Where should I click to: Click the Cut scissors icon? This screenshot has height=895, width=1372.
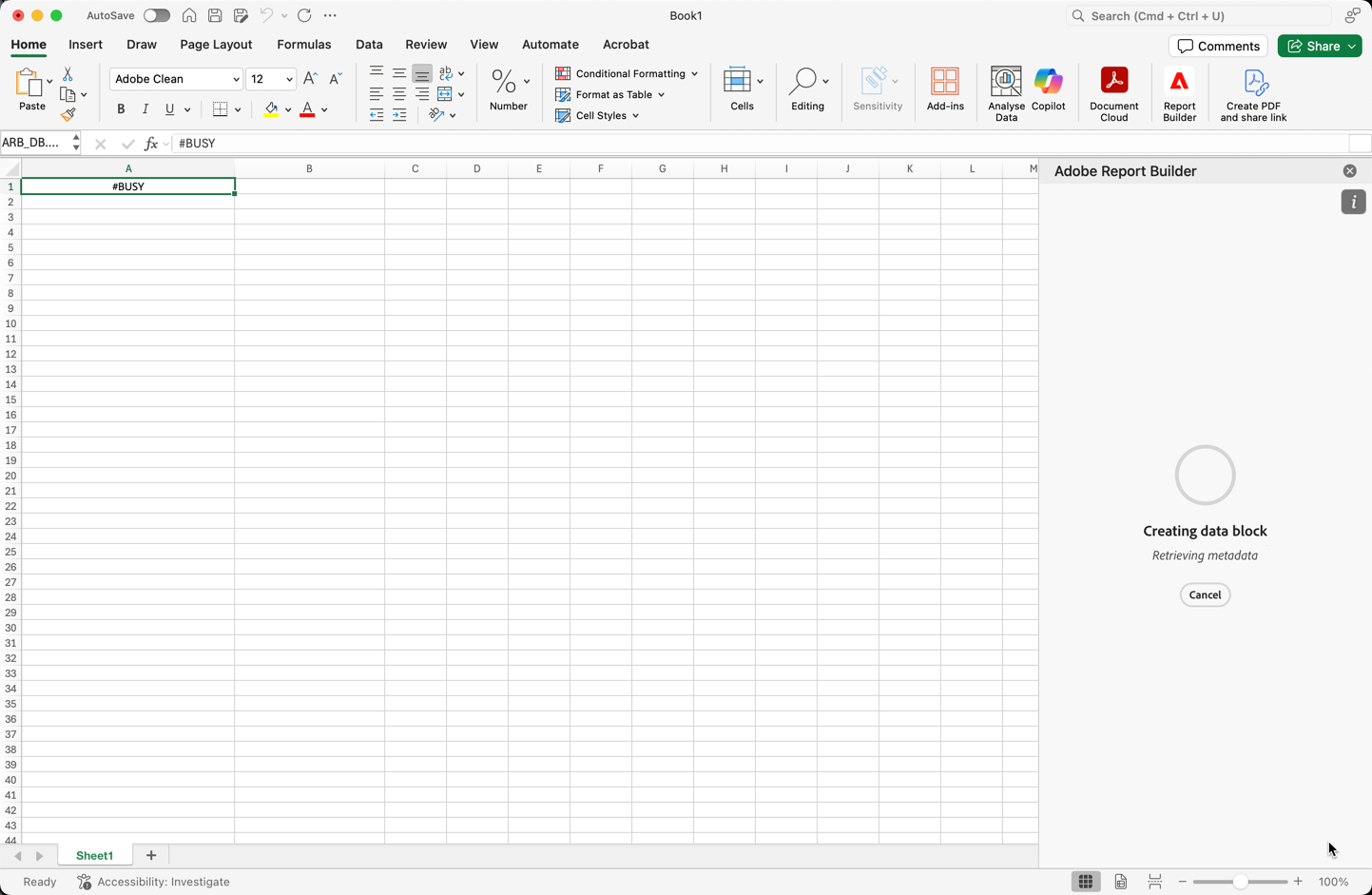[68, 74]
